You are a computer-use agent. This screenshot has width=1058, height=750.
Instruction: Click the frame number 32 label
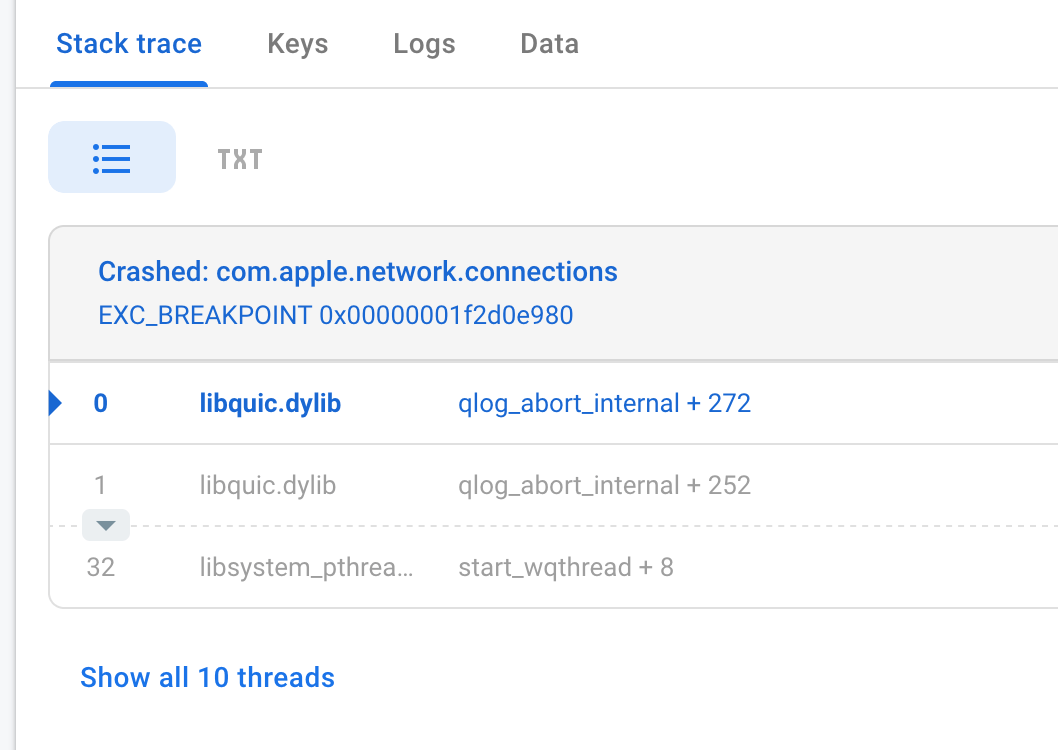(x=101, y=567)
